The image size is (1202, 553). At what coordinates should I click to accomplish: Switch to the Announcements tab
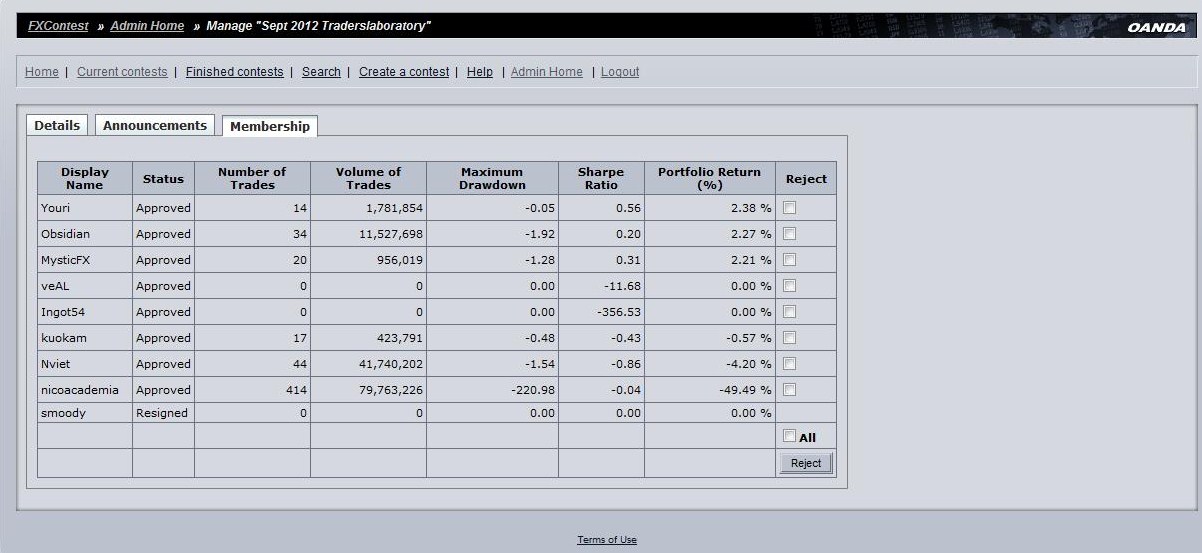155,125
